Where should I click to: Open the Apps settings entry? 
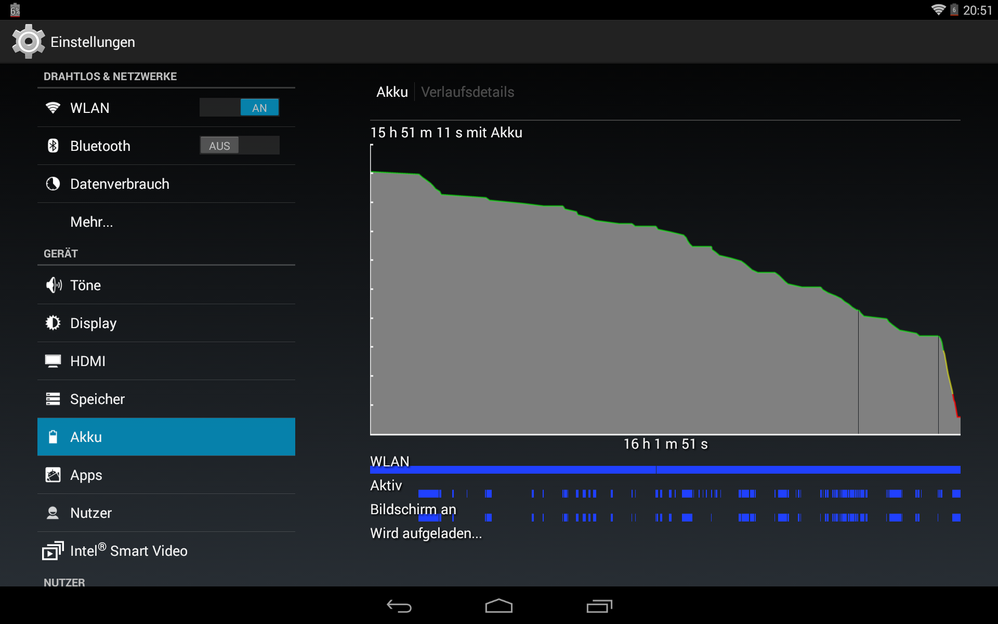point(166,475)
